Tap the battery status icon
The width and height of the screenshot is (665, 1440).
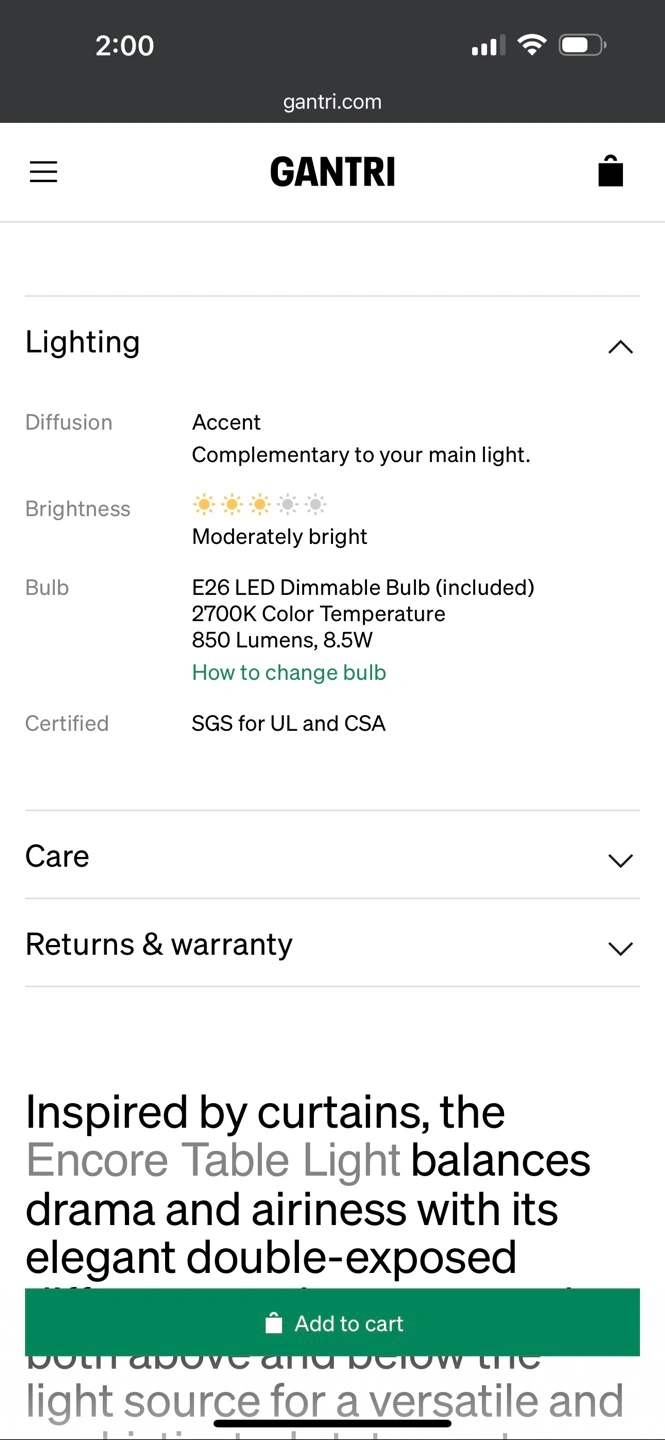coord(584,45)
